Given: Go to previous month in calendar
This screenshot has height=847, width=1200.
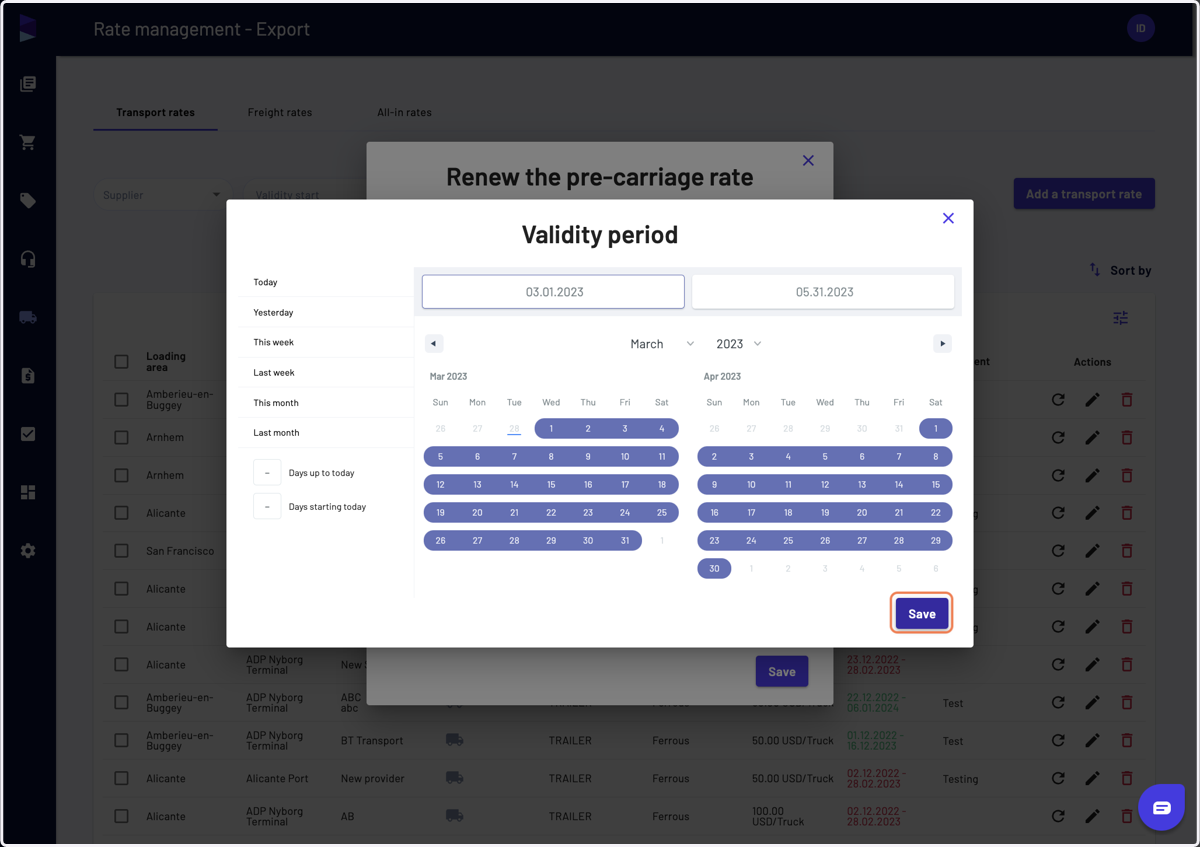Looking at the screenshot, I should [433, 343].
